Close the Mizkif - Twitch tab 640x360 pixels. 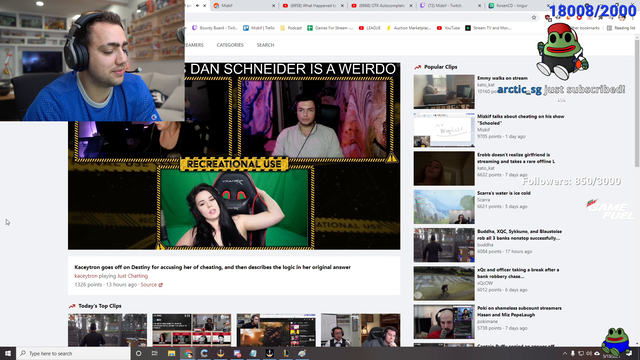click(x=479, y=6)
